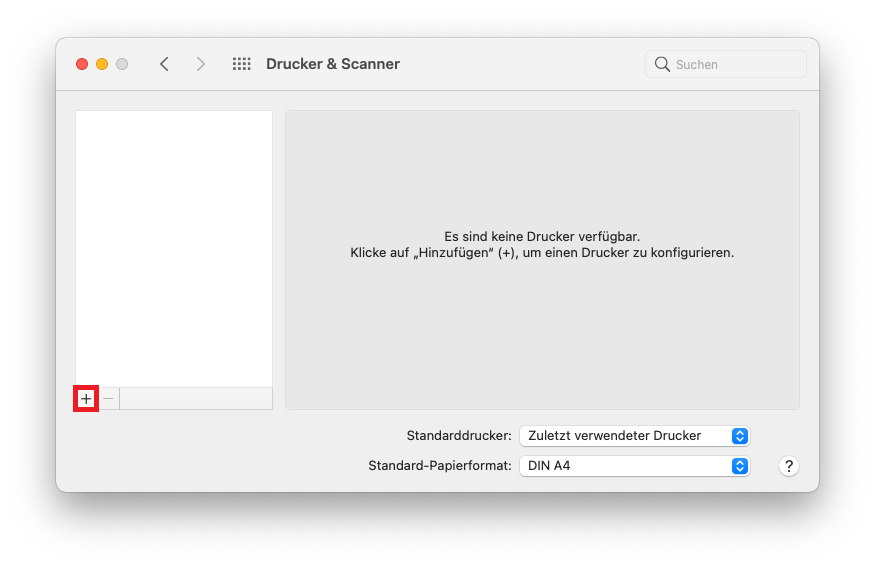Click the "Es sind keine Drucker verfügbar" message
The width and height of the screenshot is (875, 566).
pyautogui.click(x=542, y=237)
